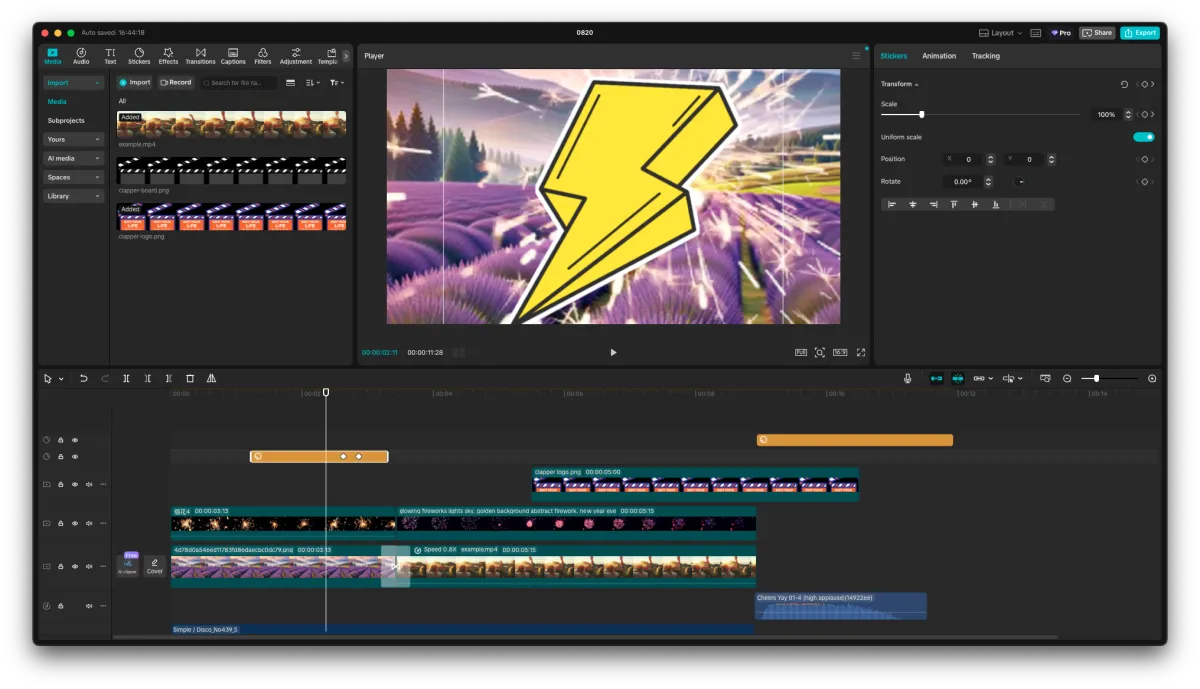Screen dimensions: 1200x689
Task: Click the player aspect ratio icon
Action: 840,352
